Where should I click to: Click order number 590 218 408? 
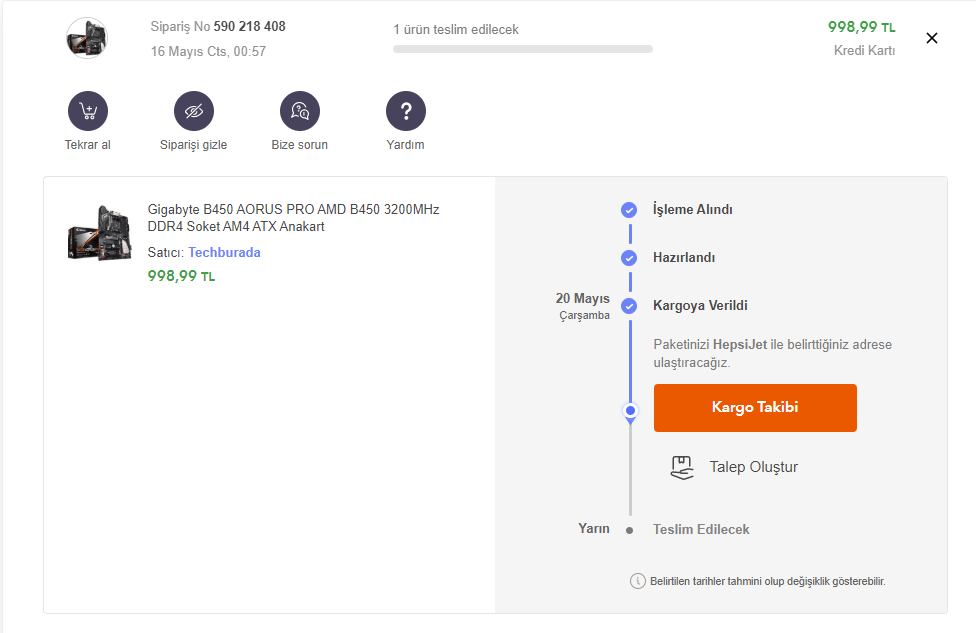[x=249, y=27]
